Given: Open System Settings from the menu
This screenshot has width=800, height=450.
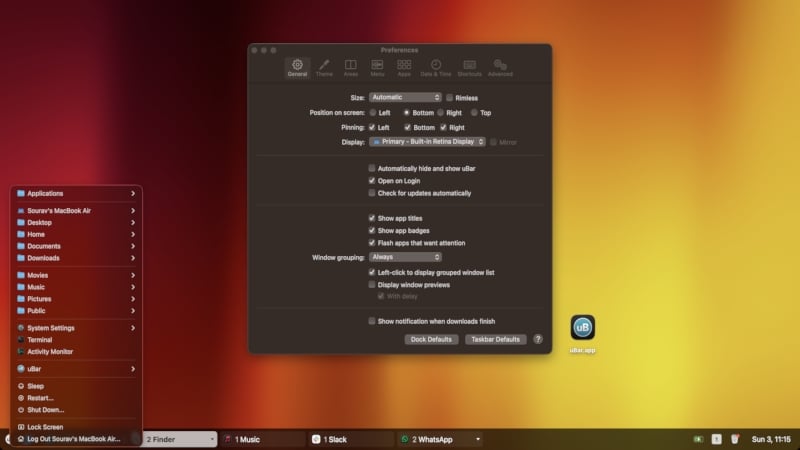Looking at the screenshot, I should pos(76,328).
